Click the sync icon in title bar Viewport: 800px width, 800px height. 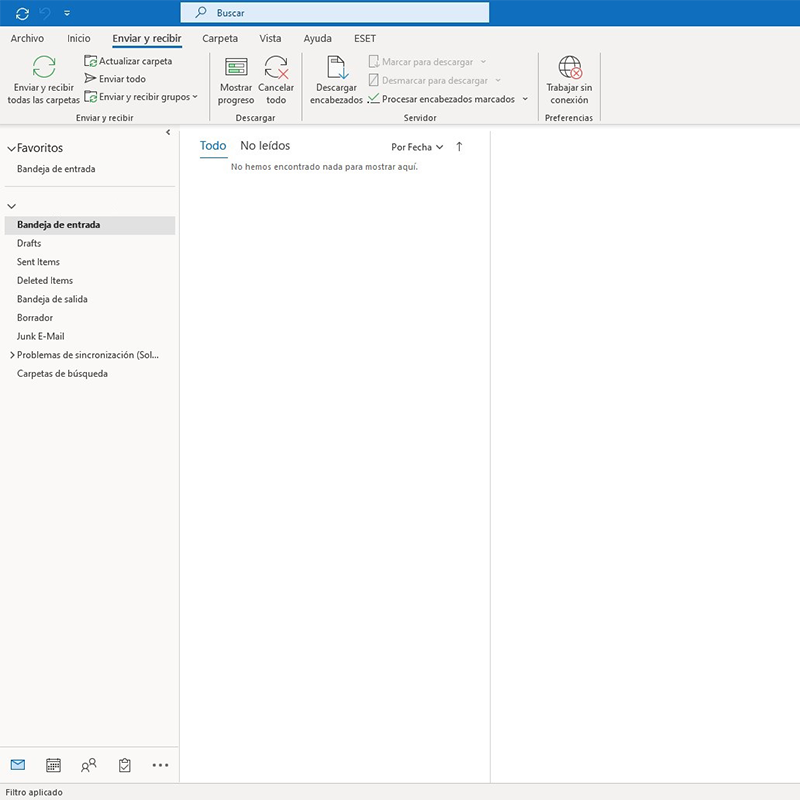pyautogui.click(x=22, y=13)
